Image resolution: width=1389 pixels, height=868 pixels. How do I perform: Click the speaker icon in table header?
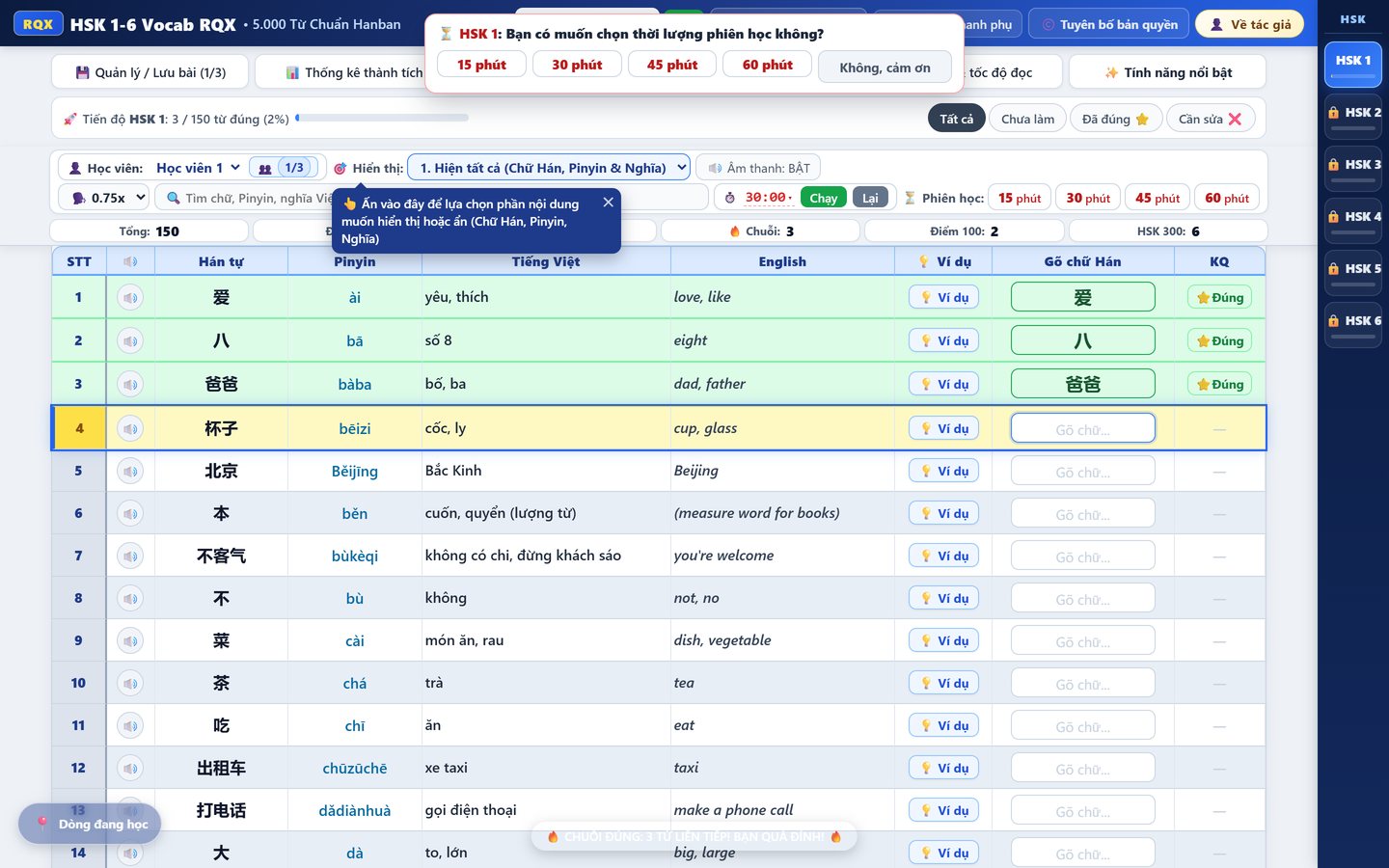tap(130, 261)
